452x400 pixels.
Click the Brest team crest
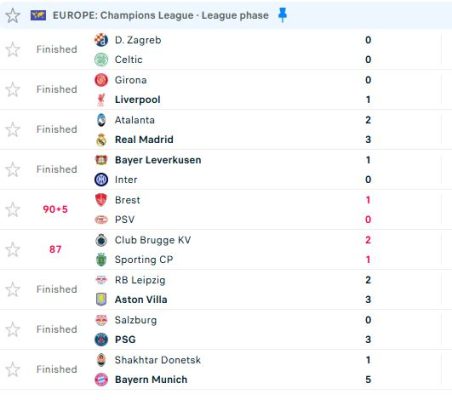click(x=101, y=200)
